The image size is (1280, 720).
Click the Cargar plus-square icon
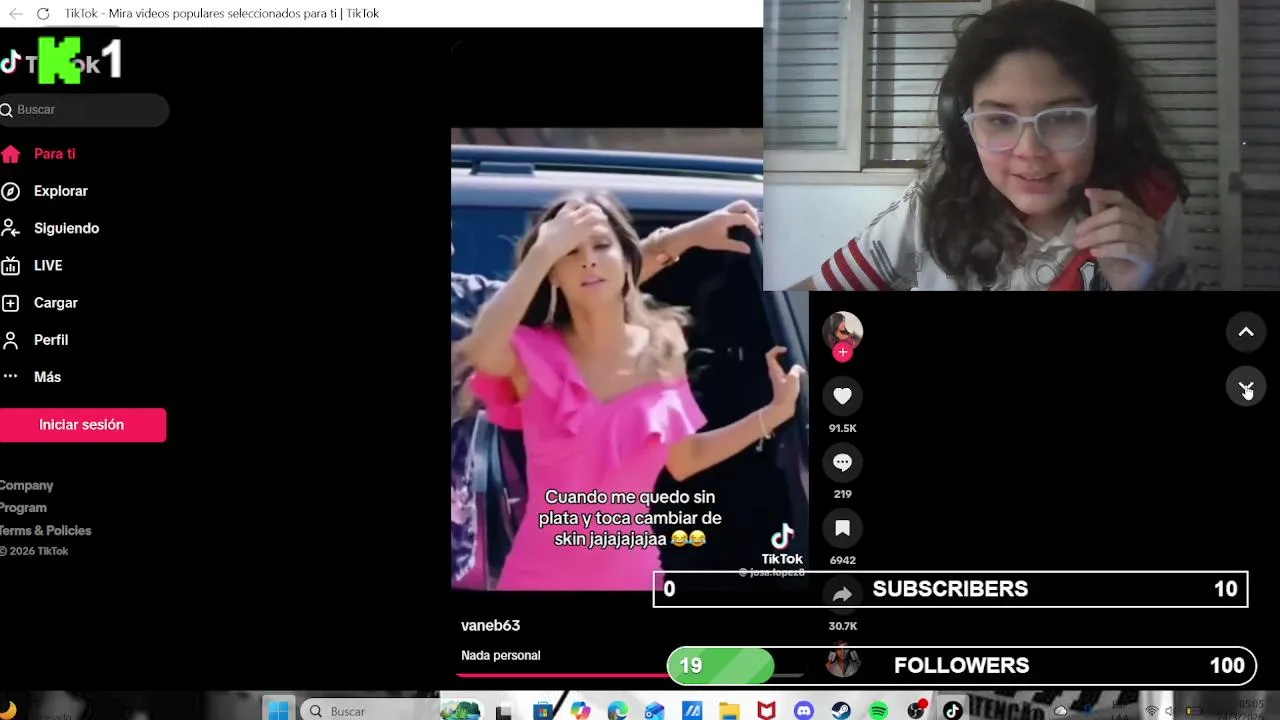[10, 303]
